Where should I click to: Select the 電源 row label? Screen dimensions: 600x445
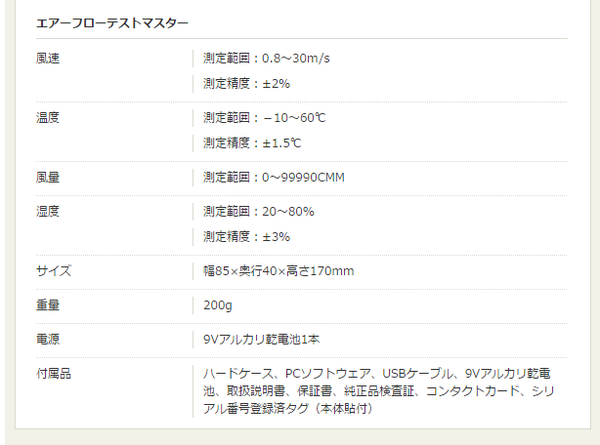47,339
